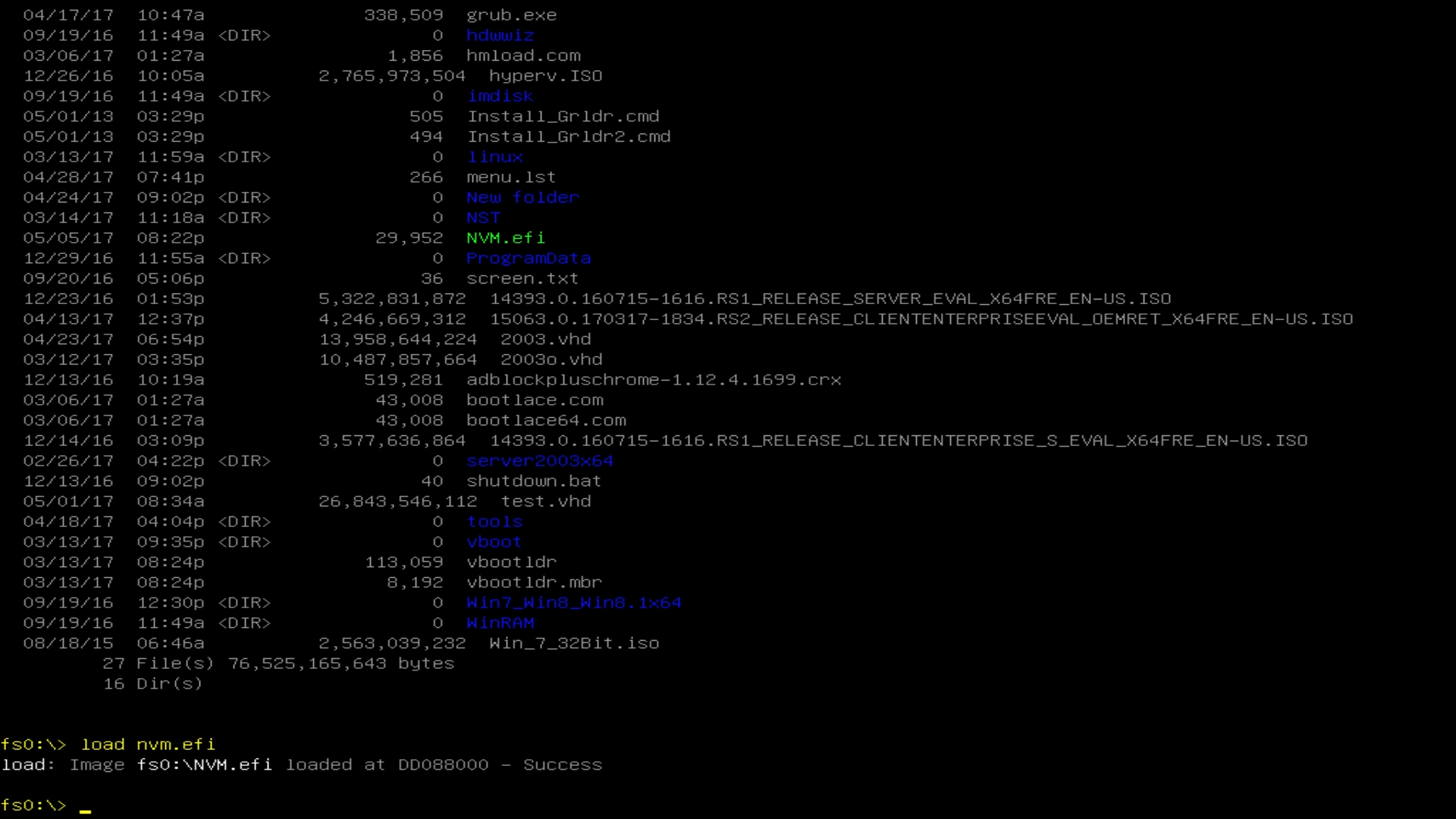Select the 519,281 size of adblockpluschrome crx
1456x819 pixels.
coord(403,380)
